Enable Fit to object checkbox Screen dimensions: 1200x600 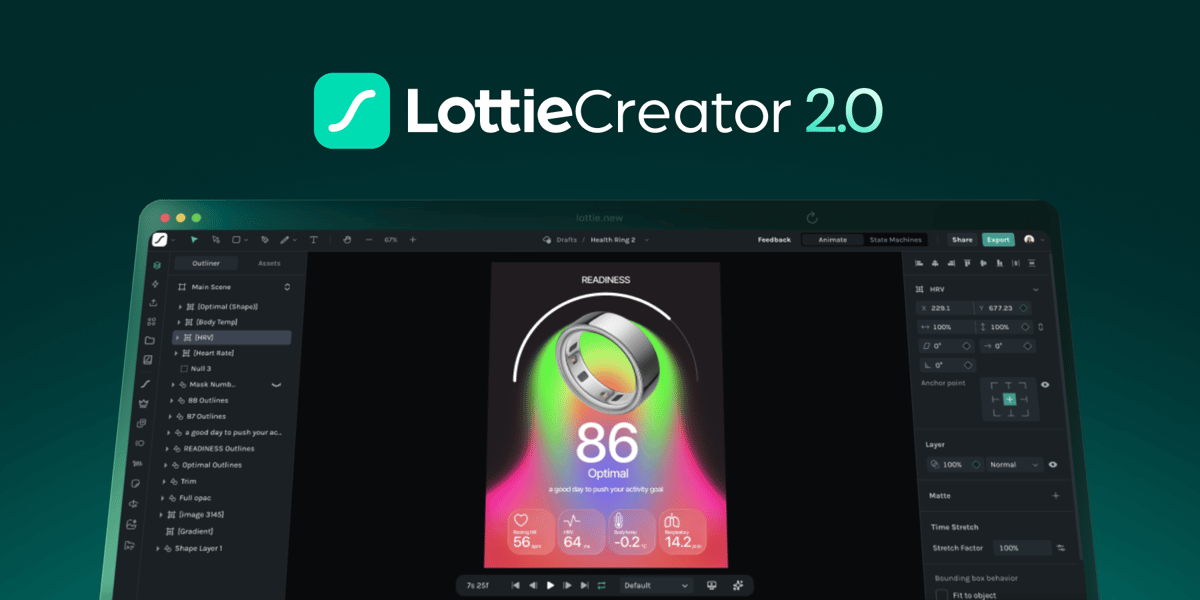(941, 595)
